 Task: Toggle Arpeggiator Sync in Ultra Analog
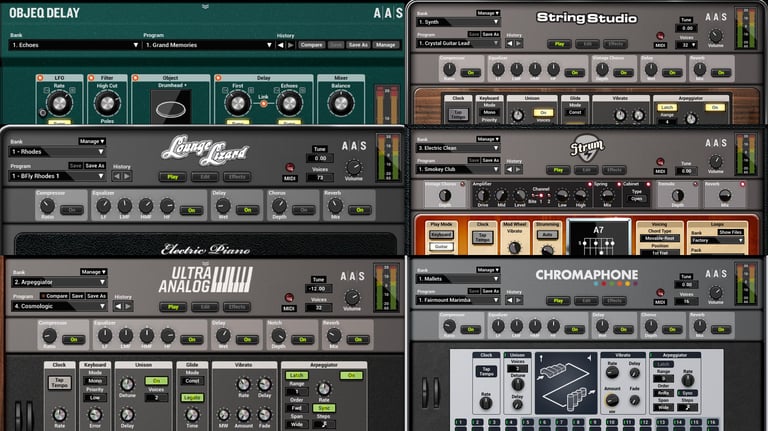pyautogui.click(x=324, y=408)
